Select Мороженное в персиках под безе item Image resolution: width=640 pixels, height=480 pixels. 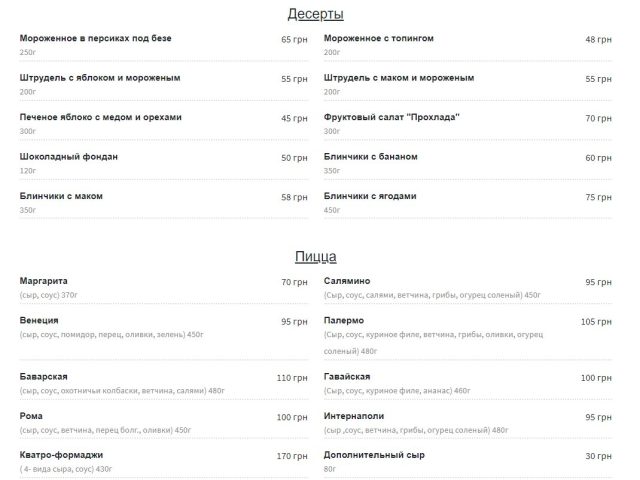(x=96, y=38)
